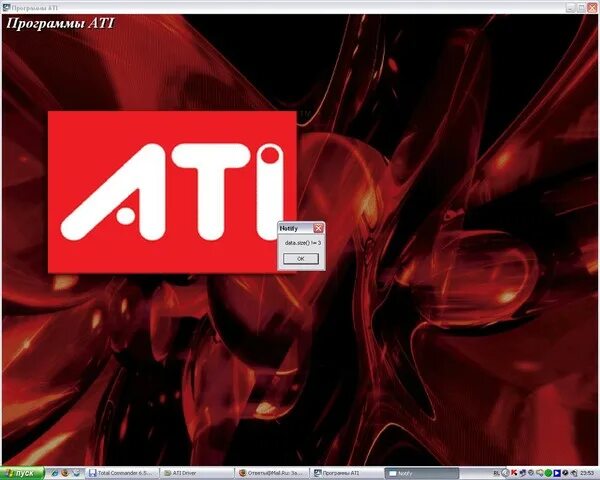The image size is (600, 480).
Task: Expand hidden tray icons with the round arrow
Action: (505, 473)
